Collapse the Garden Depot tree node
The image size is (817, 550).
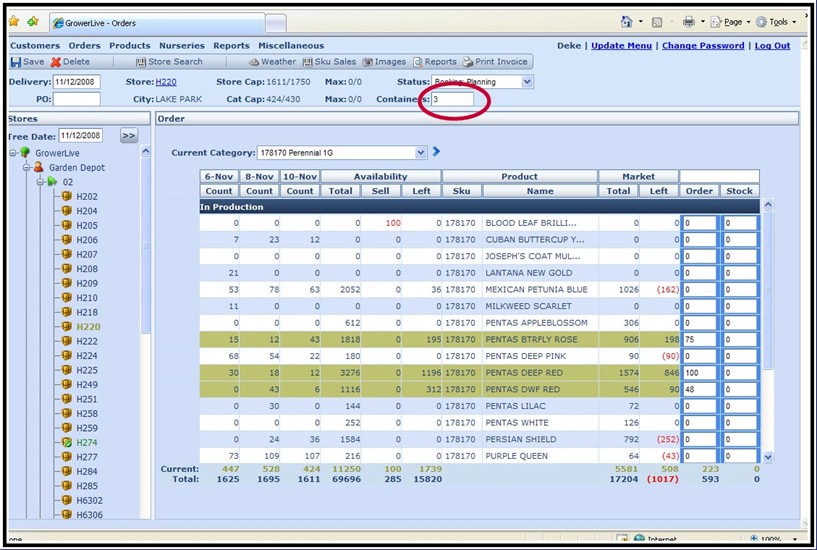26,168
